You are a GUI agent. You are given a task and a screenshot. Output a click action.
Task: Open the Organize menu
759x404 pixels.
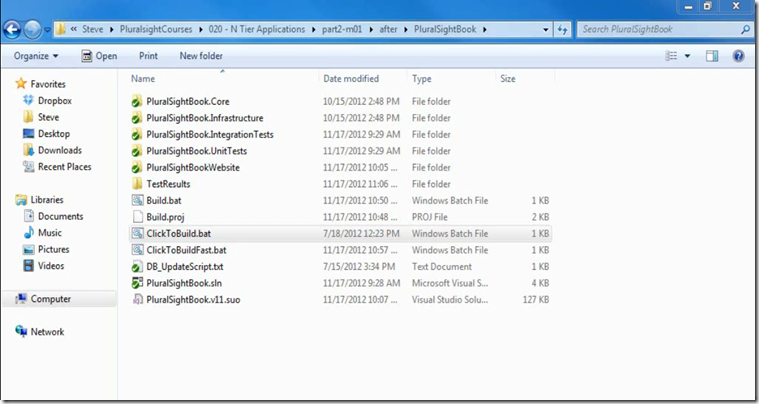tap(36, 56)
